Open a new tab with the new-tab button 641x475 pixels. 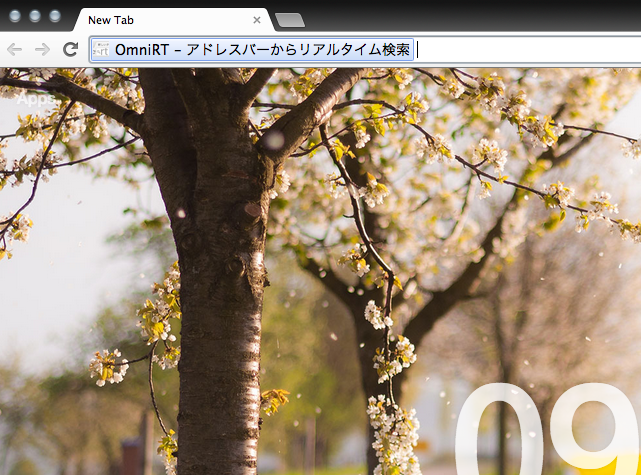[x=289, y=20]
